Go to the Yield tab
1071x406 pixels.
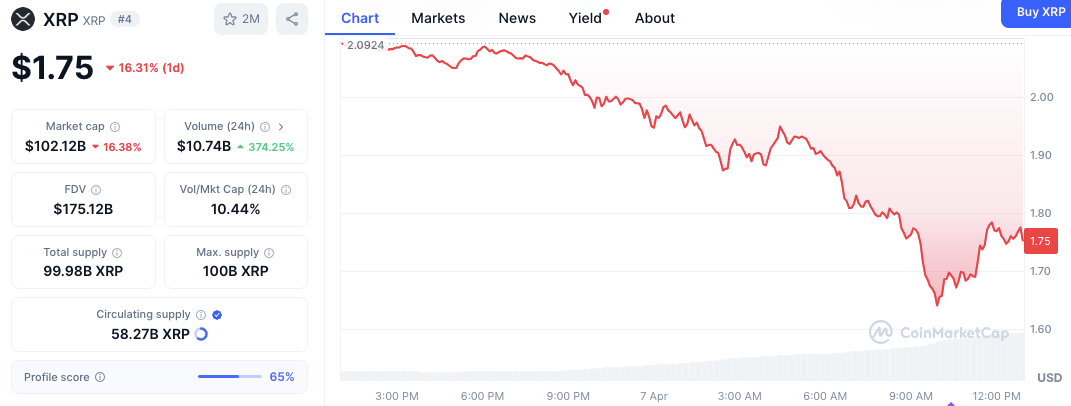pyautogui.click(x=585, y=18)
